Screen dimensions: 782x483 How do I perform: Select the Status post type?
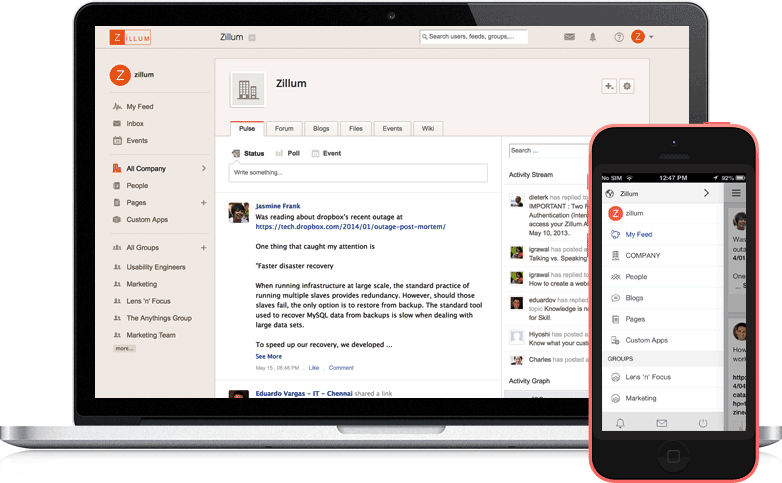coord(248,153)
